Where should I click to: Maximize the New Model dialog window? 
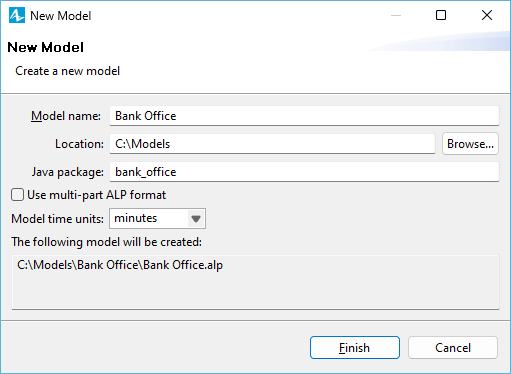point(441,15)
